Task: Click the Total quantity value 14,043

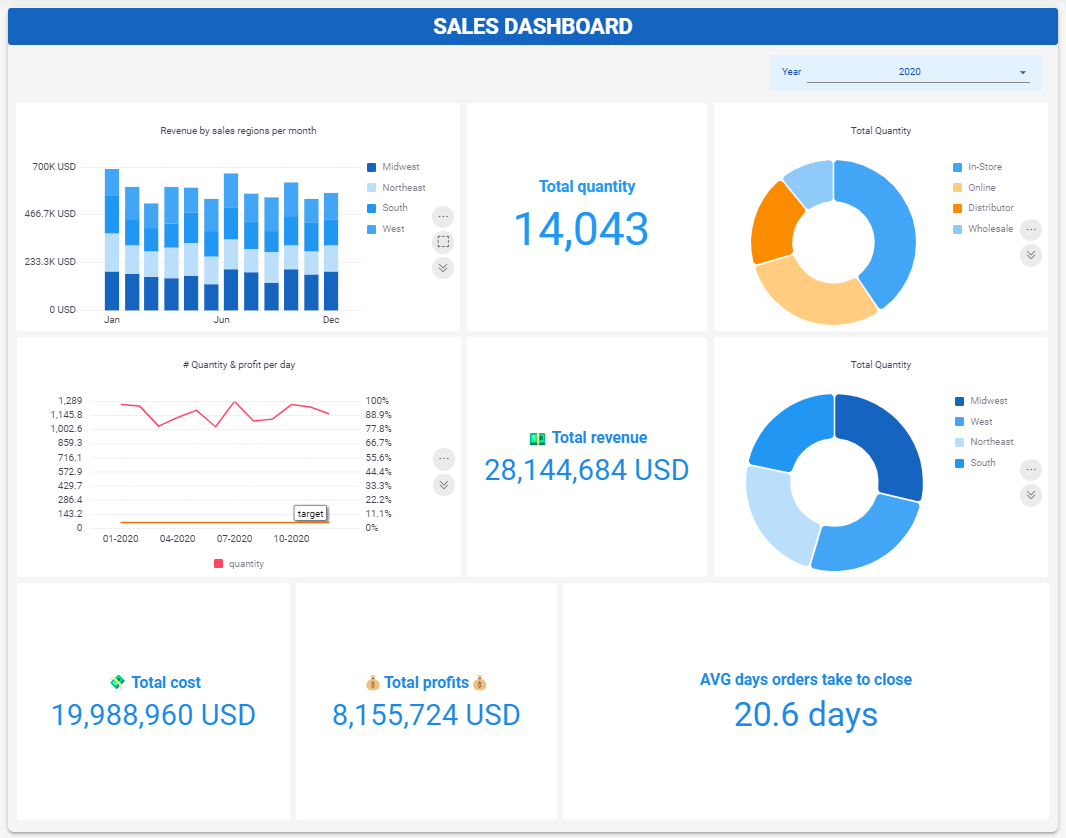Action: 581,229
